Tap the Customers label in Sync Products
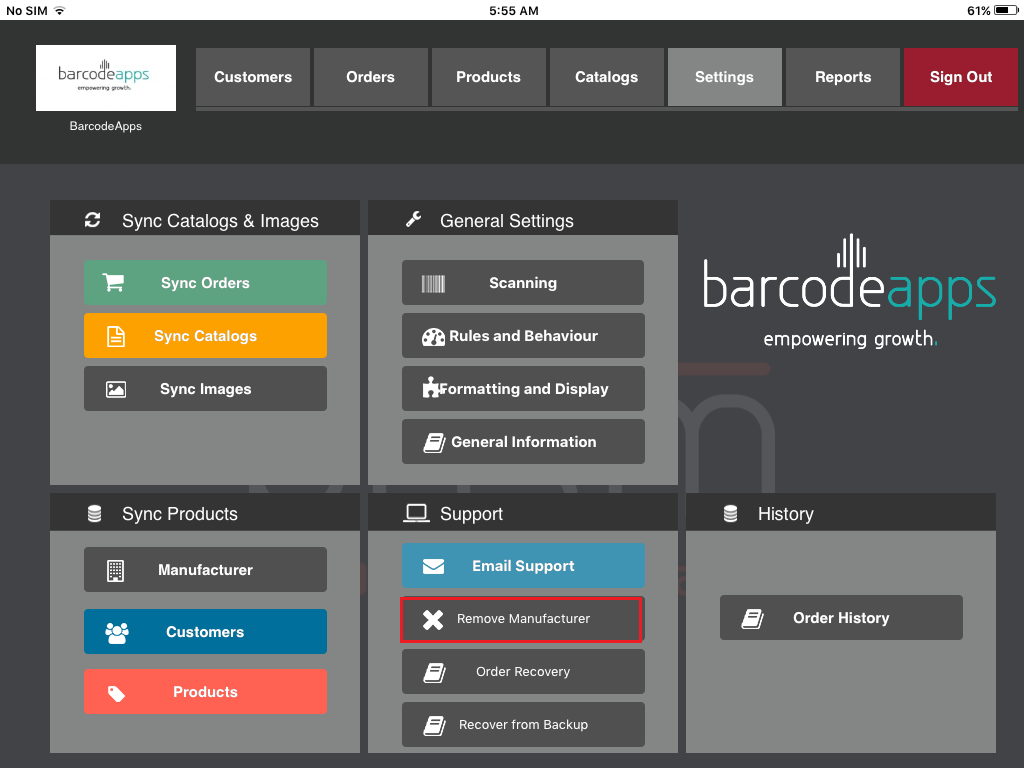1024x768 pixels. (205, 632)
